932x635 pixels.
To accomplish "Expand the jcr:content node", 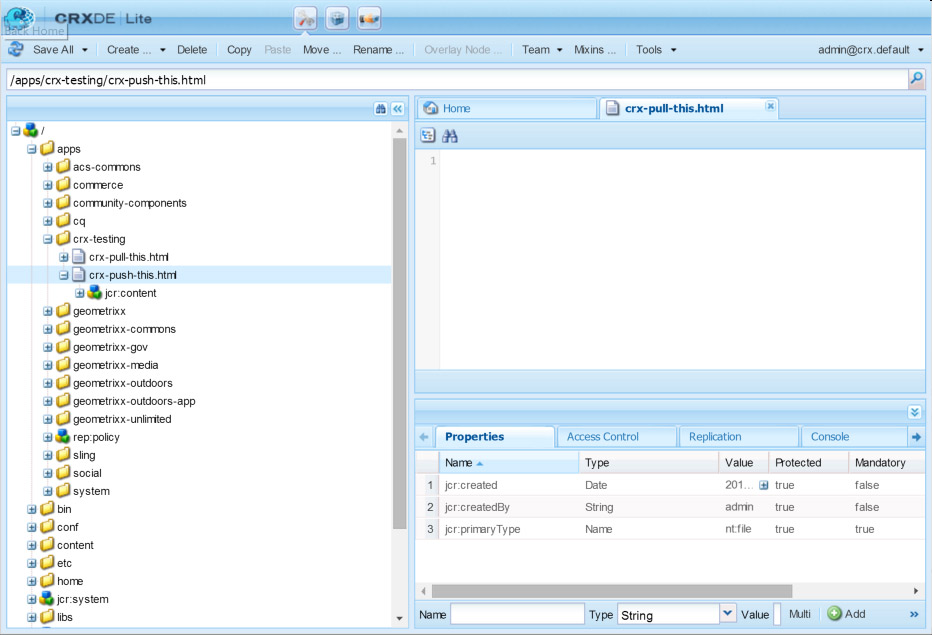I will (80, 293).
